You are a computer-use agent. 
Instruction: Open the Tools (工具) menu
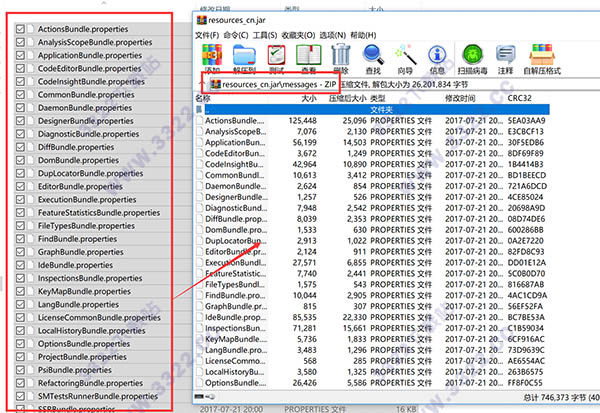click(x=265, y=35)
